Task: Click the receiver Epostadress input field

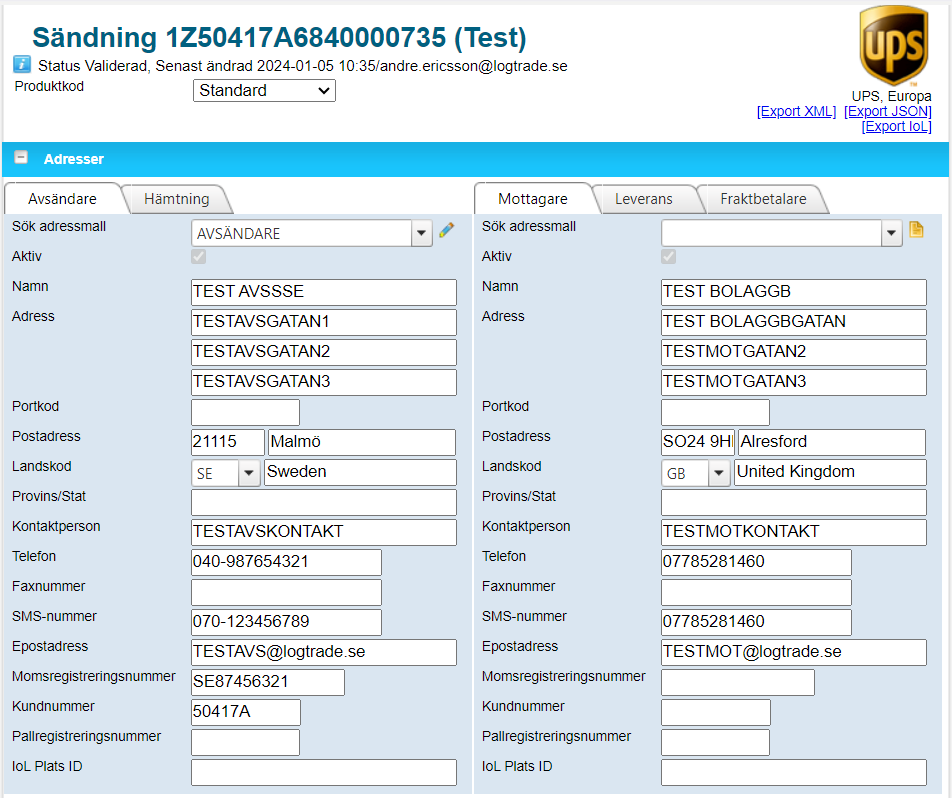Action: [793, 652]
